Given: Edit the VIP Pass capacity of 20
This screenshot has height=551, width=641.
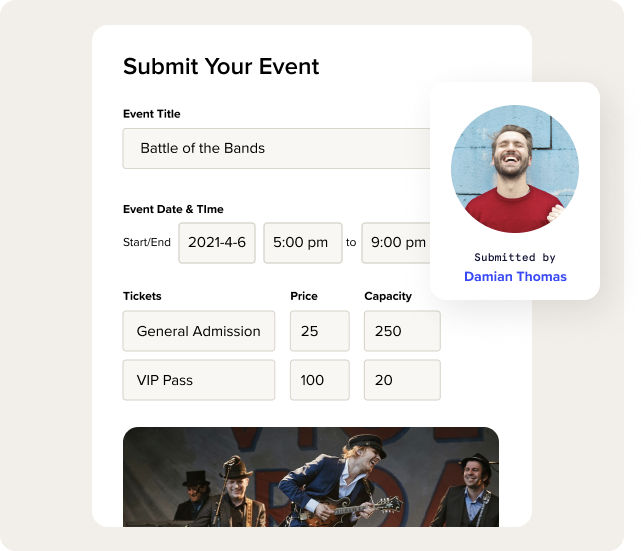Looking at the screenshot, I should click(402, 380).
